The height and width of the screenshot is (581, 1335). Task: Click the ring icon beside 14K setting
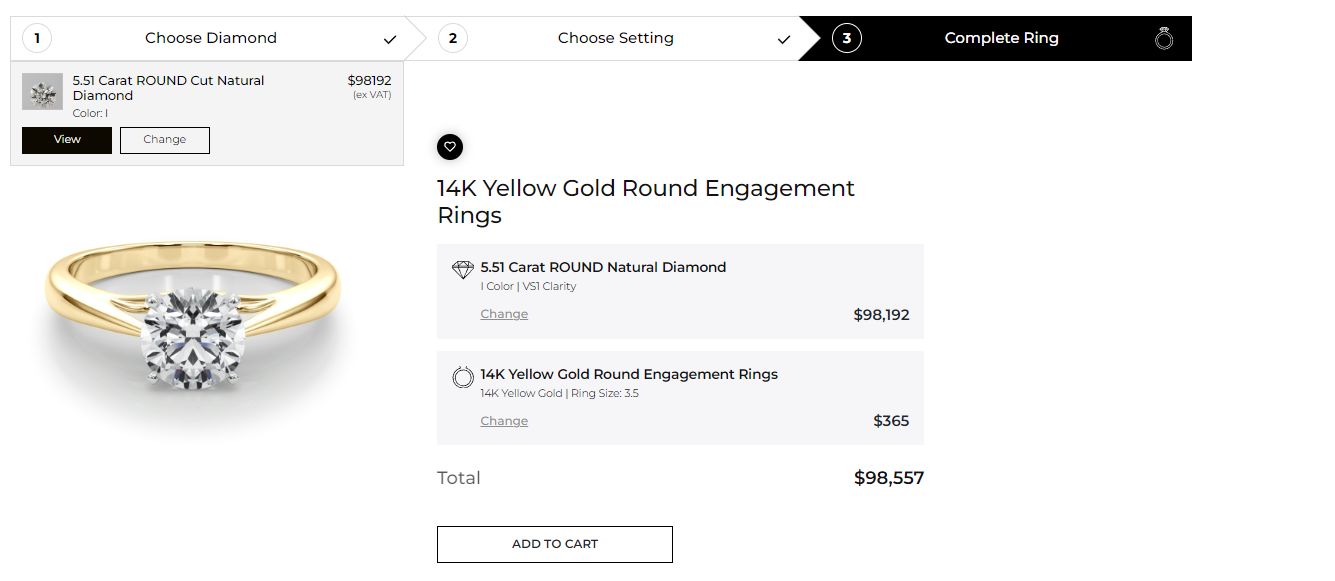click(462, 377)
